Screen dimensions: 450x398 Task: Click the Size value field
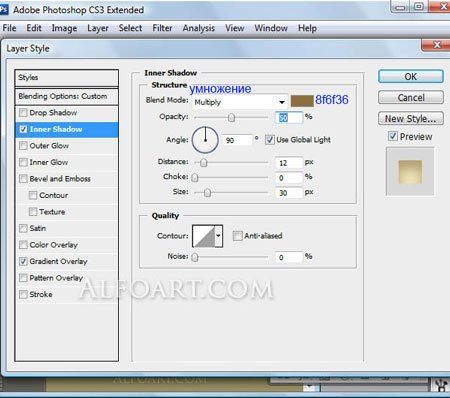coord(289,193)
